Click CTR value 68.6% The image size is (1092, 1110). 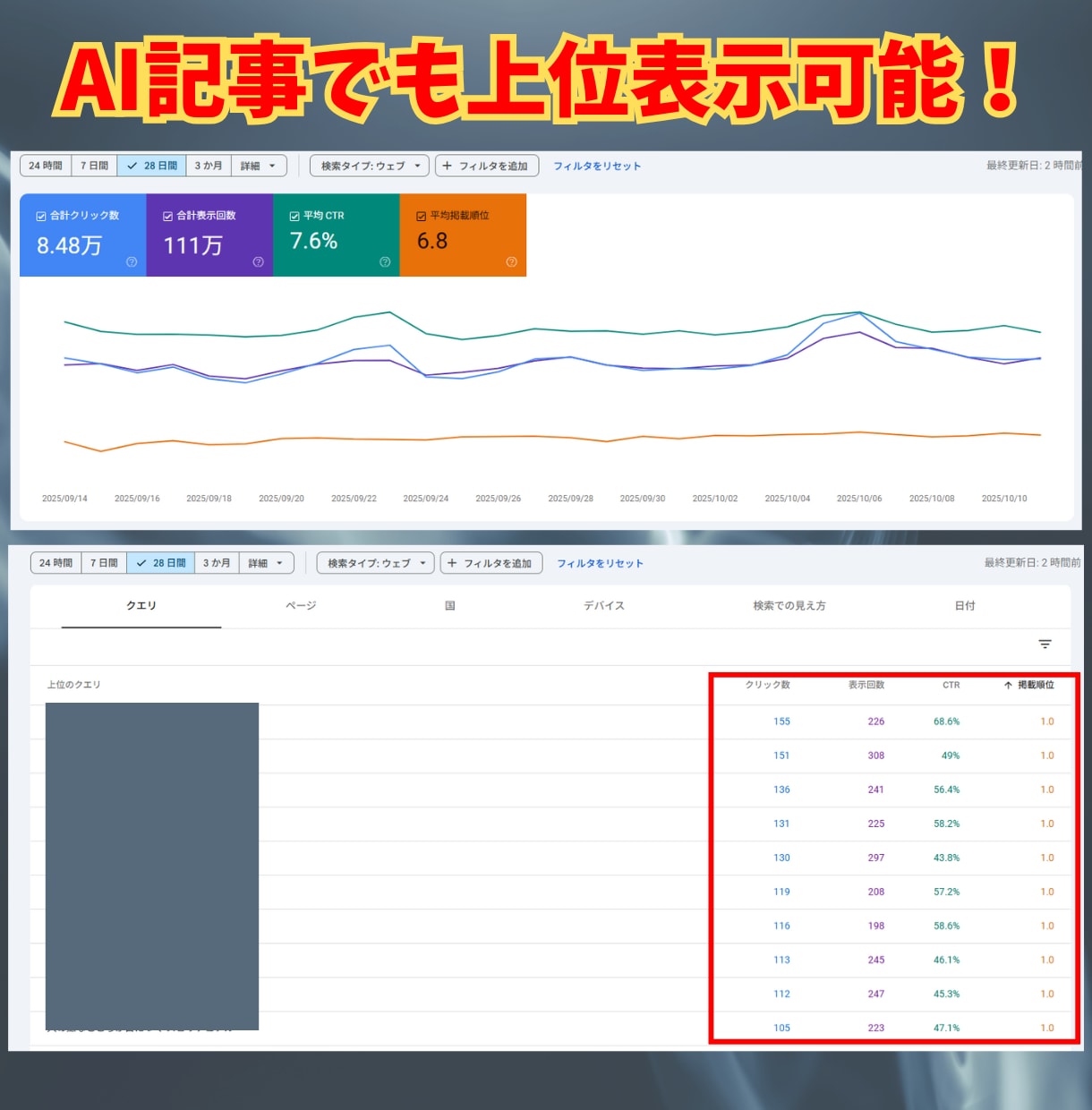point(946,721)
